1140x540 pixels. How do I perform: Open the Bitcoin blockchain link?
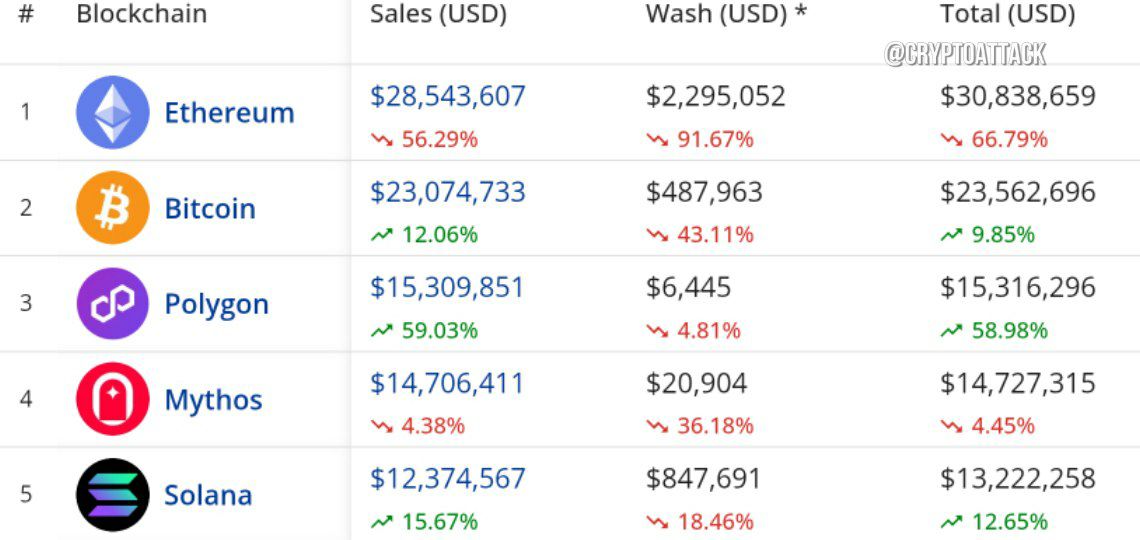pyautogui.click(x=210, y=209)
